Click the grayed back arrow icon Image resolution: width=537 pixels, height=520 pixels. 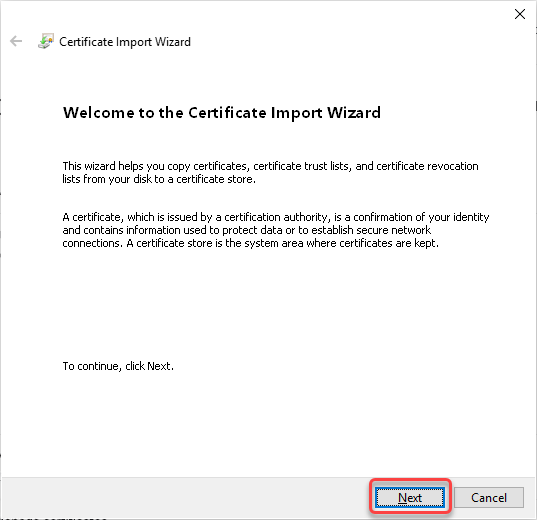coord(16,41)
